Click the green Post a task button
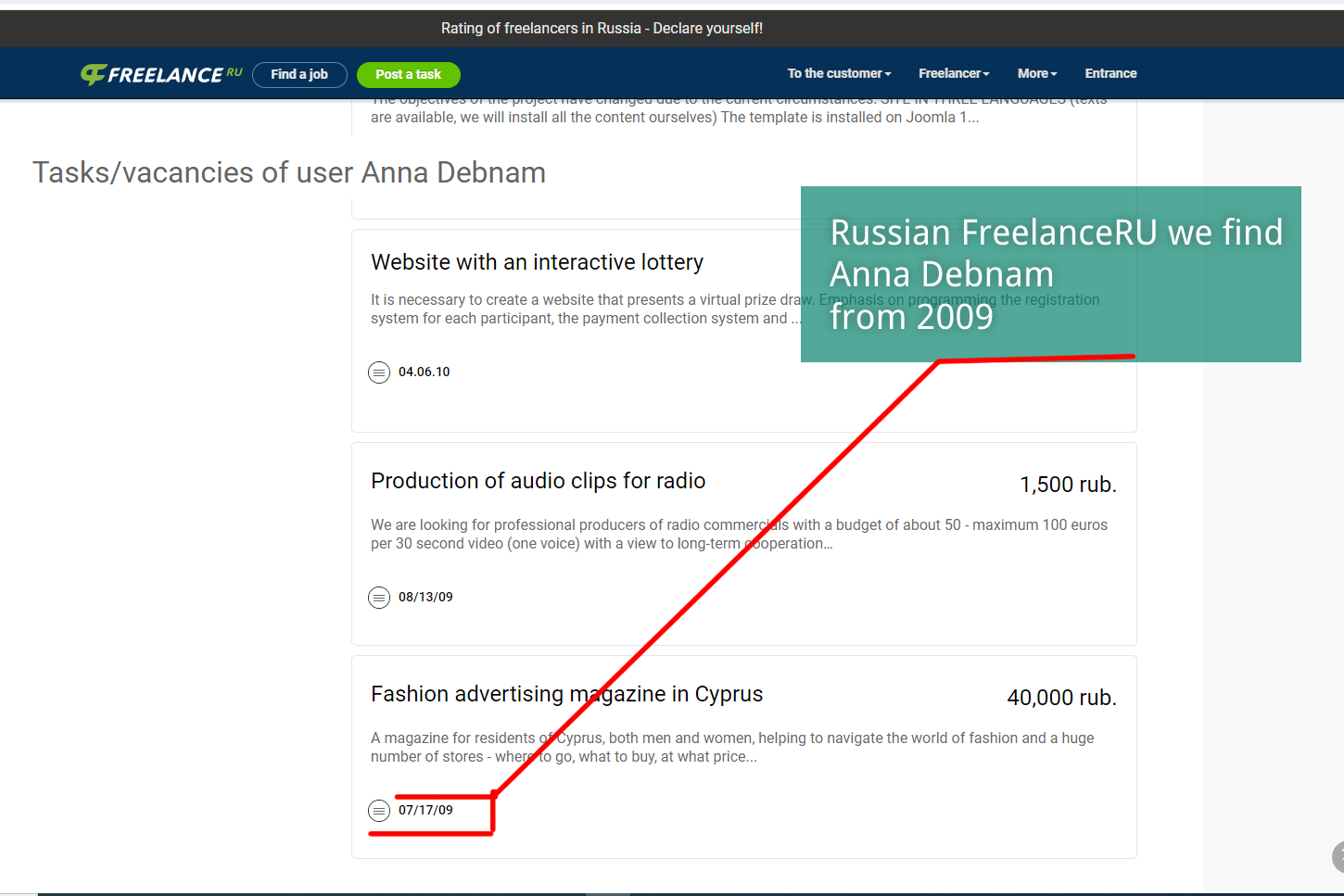 click(408, 74)
